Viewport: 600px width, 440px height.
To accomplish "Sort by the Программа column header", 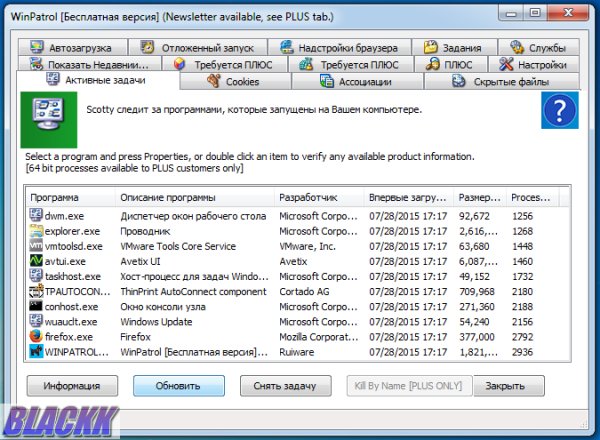I will coord(70,197).
